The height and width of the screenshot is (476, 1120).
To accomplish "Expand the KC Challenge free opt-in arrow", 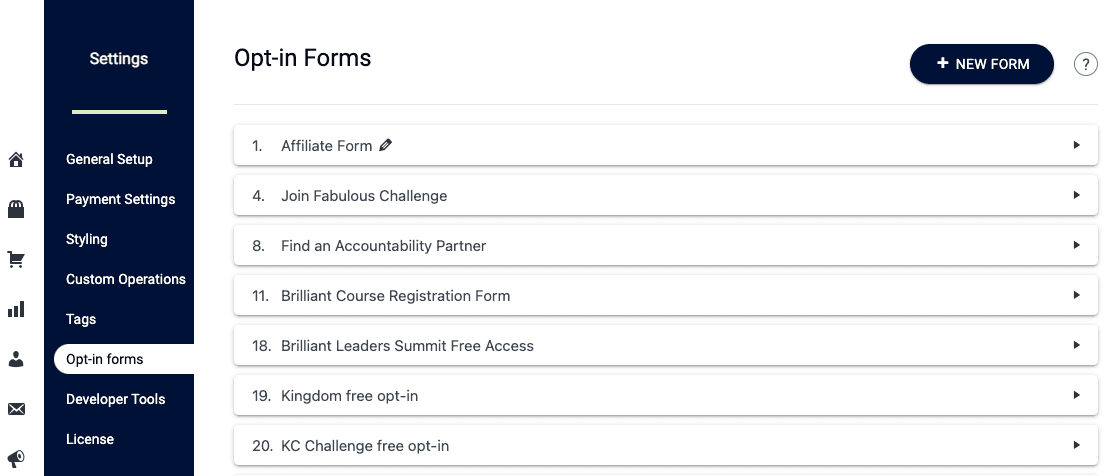I will click(x=1076, y=445).
